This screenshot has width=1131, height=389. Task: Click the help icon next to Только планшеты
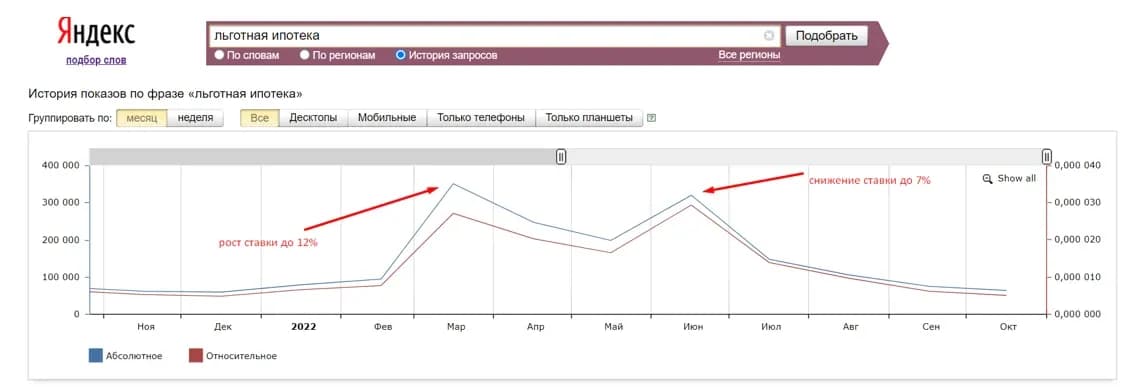(x=651, y=118)
